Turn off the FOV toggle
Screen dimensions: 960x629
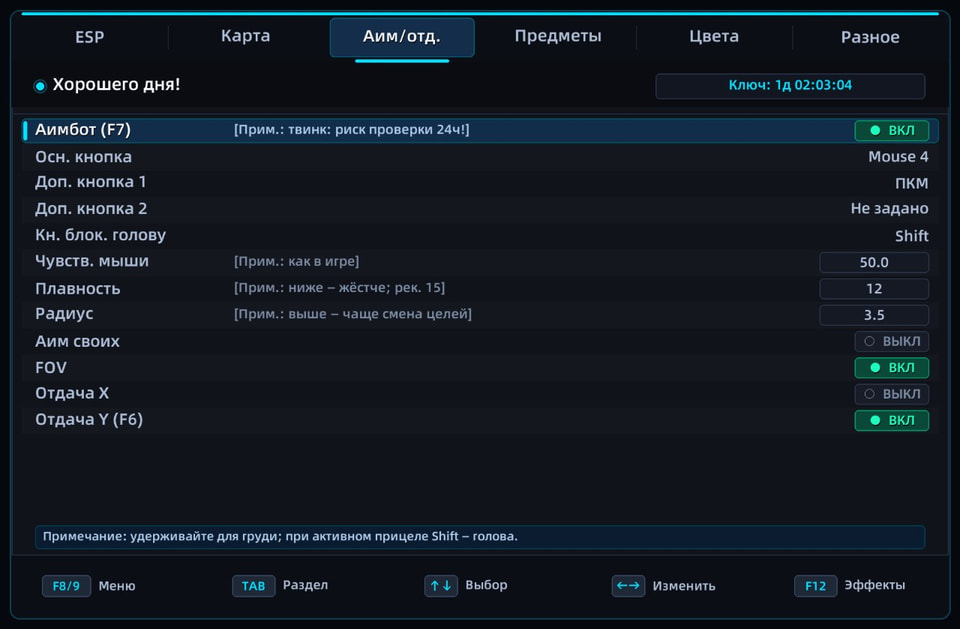click(x=891, y=367)
